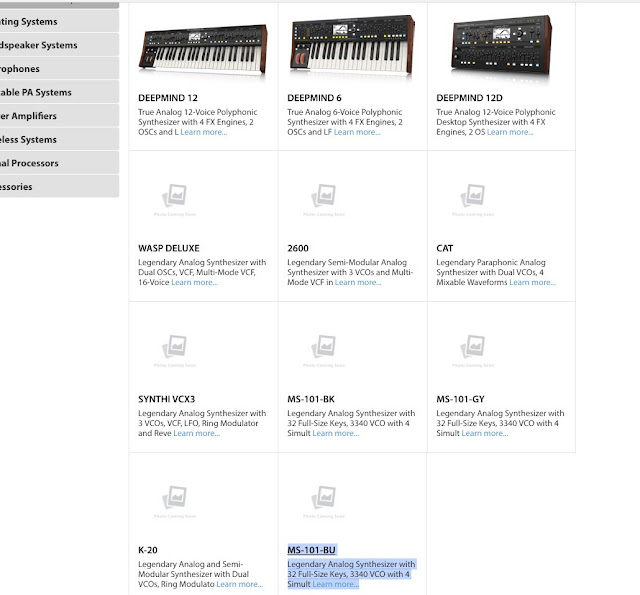Click the CAT product title

coord(444,248)
